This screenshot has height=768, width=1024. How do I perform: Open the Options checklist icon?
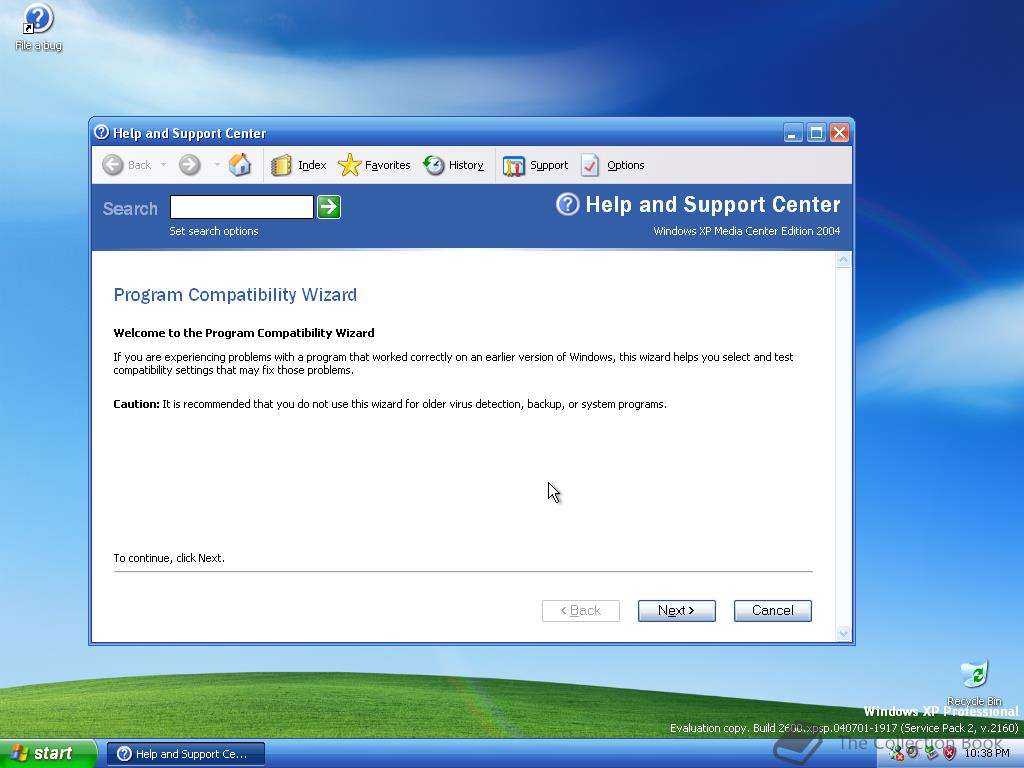tap(590, 165)
